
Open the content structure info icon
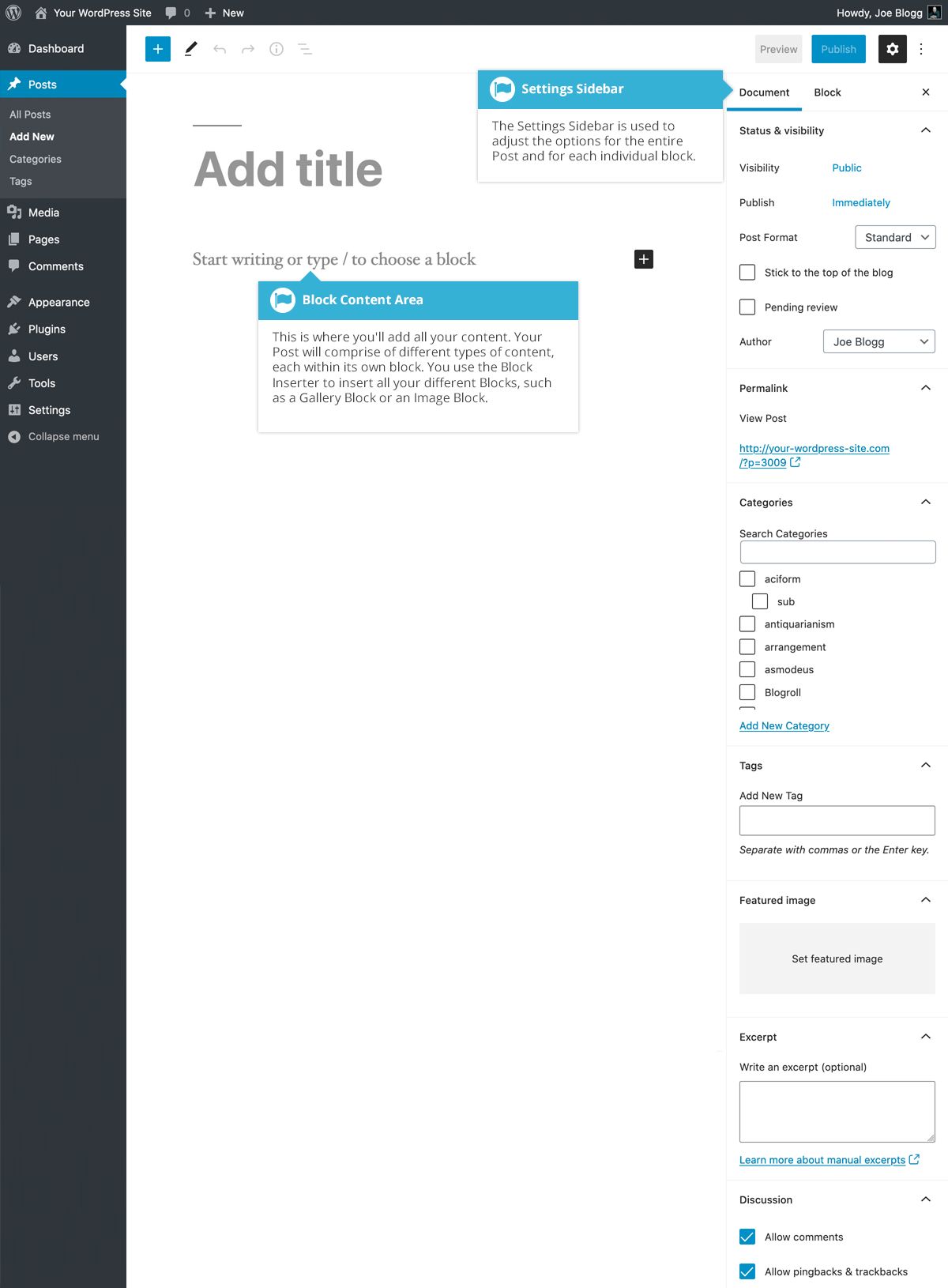click(x=276, y=49)
